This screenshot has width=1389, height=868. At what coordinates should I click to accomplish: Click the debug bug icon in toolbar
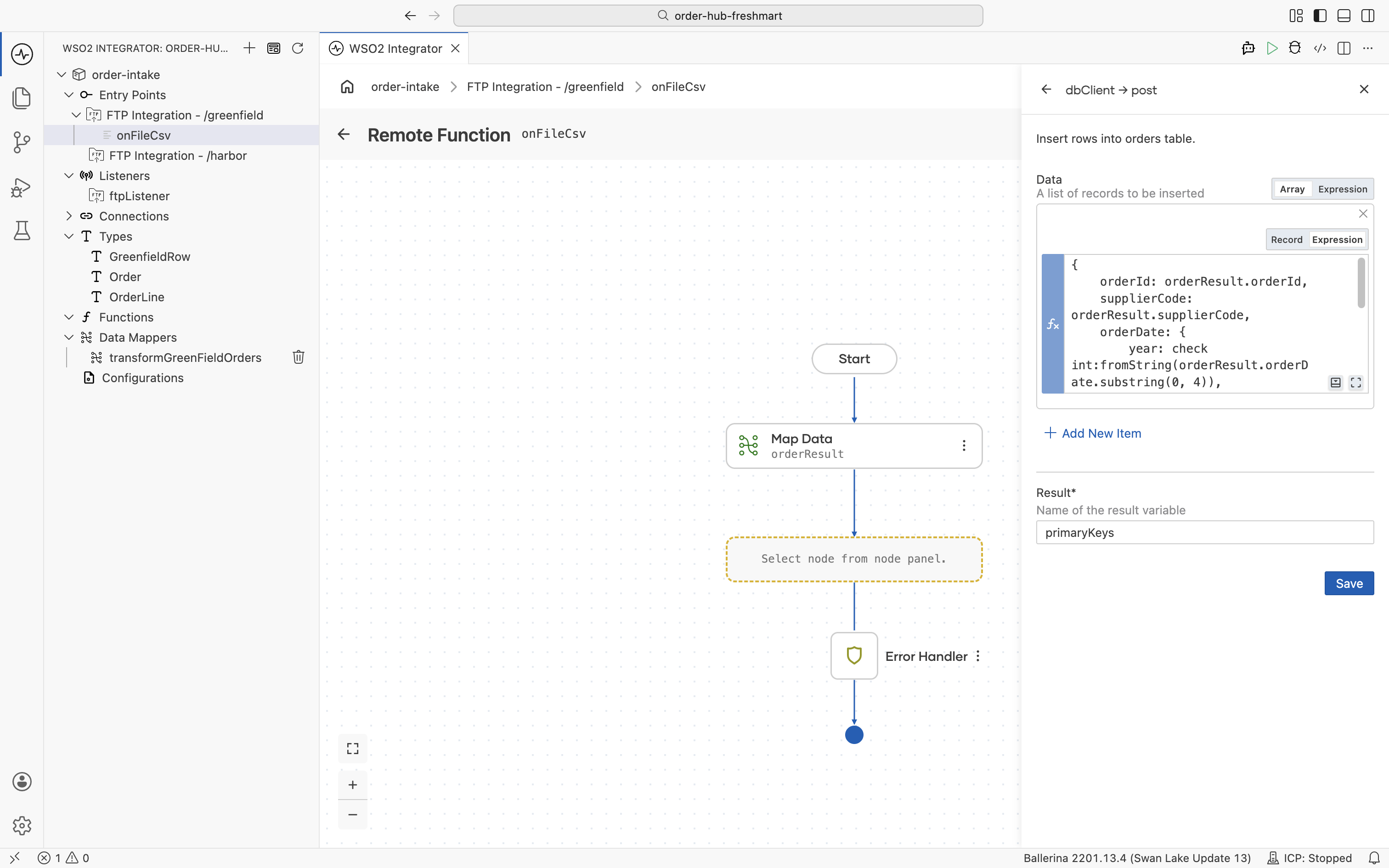click(1295, 48)
